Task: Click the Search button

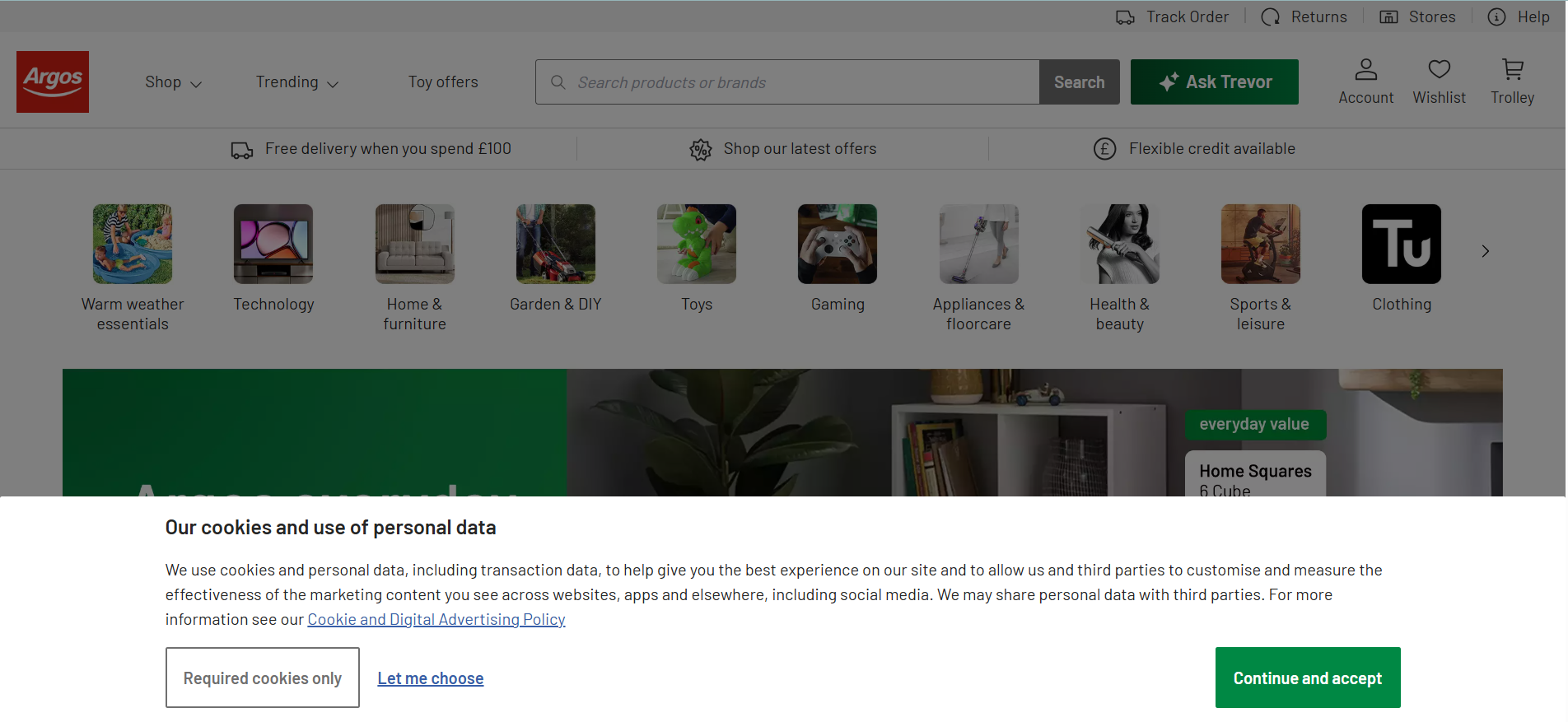Action: click(x=1080, y=82)
